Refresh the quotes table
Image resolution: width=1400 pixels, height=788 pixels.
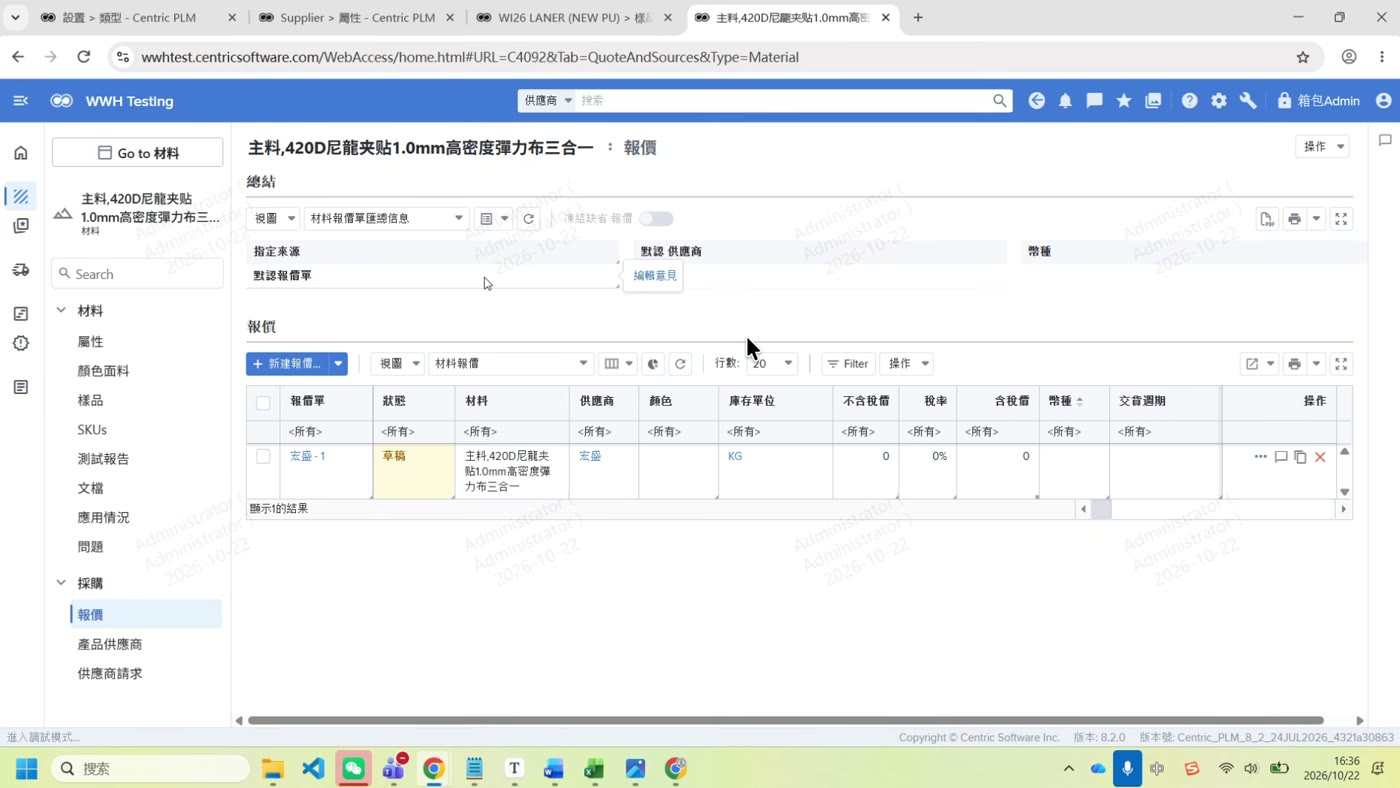(680, 364)
